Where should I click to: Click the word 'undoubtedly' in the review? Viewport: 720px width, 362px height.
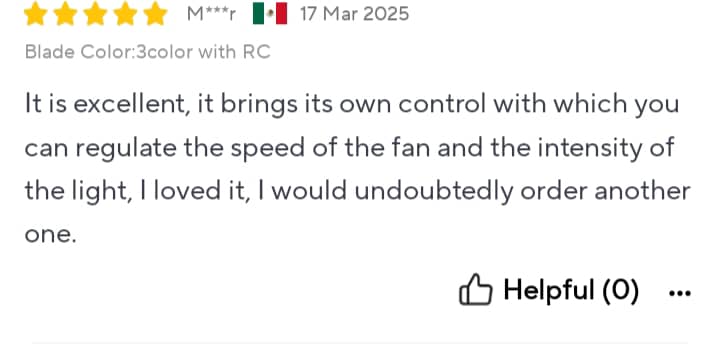(433, 191)
